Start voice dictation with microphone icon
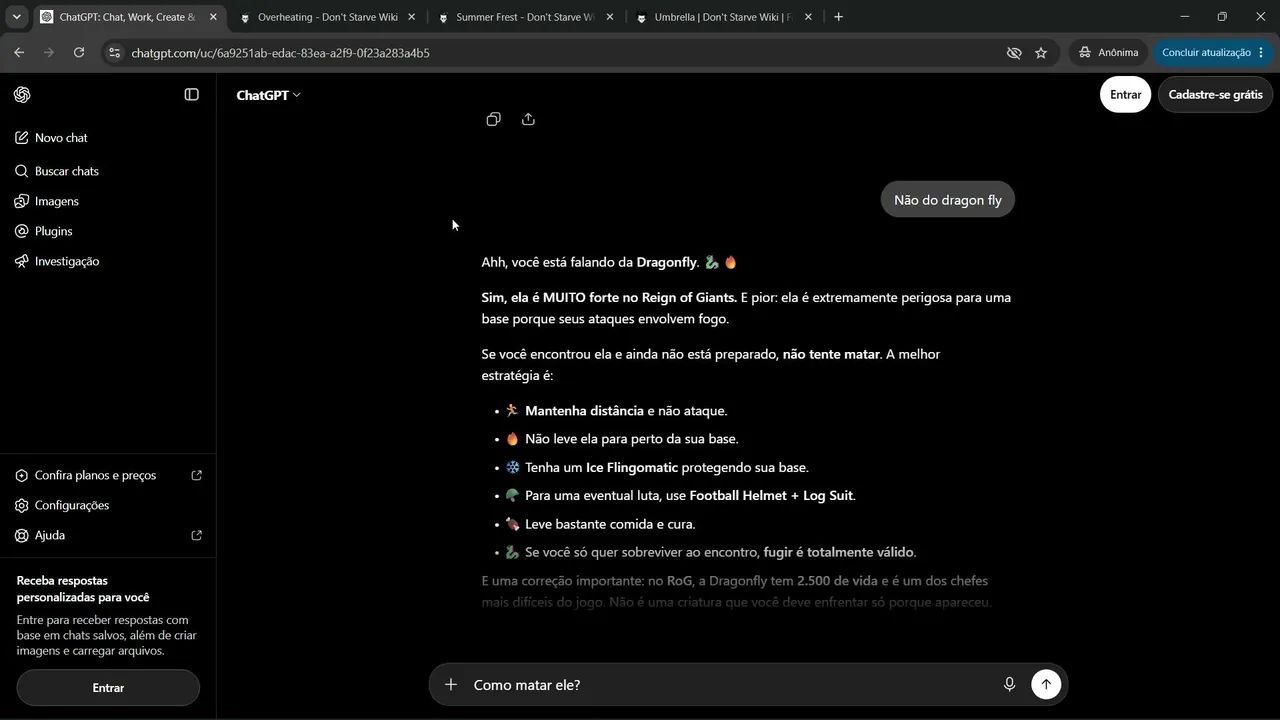Screen dimensions: 1280x720 1009,684
